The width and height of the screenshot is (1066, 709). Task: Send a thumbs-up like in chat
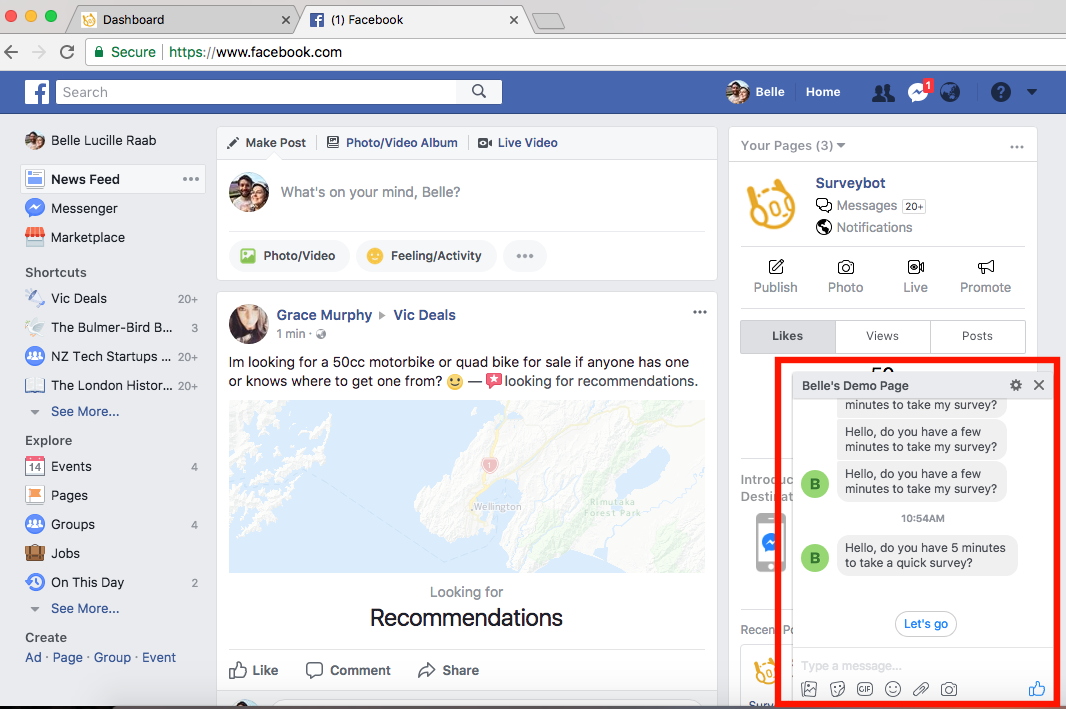pos(1036,688)
